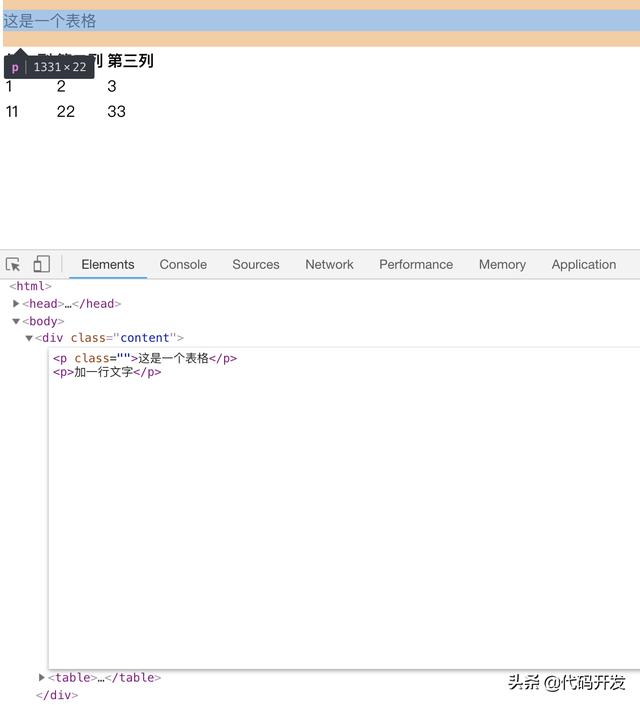The width and height of the screenshot is (640, 705).
Task: Open the Performance tab
Action: coord(416,264)
